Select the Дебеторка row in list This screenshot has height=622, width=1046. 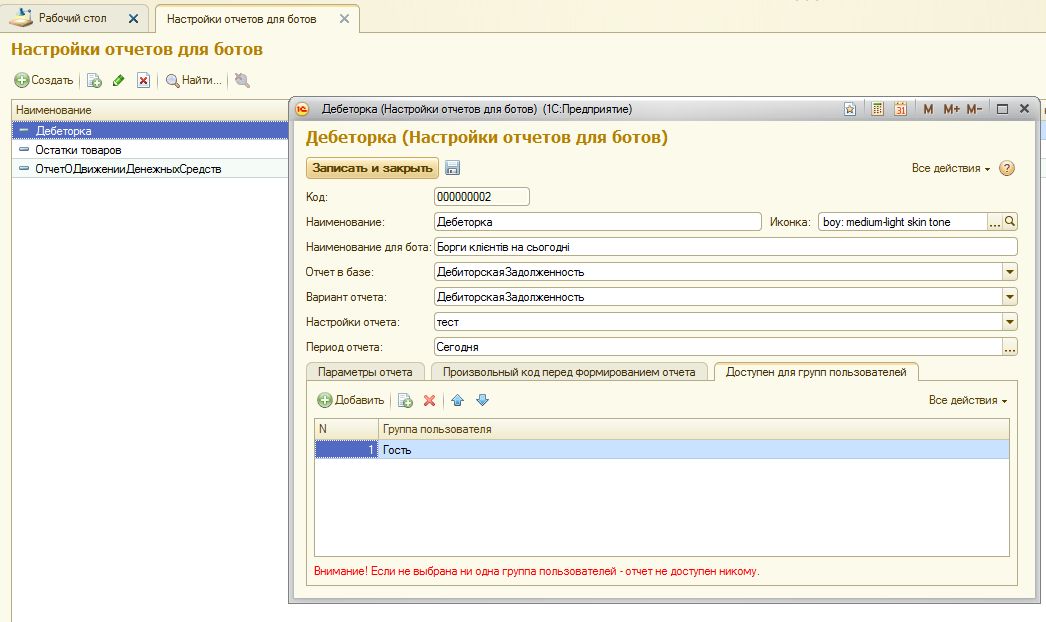click(150, 131)
